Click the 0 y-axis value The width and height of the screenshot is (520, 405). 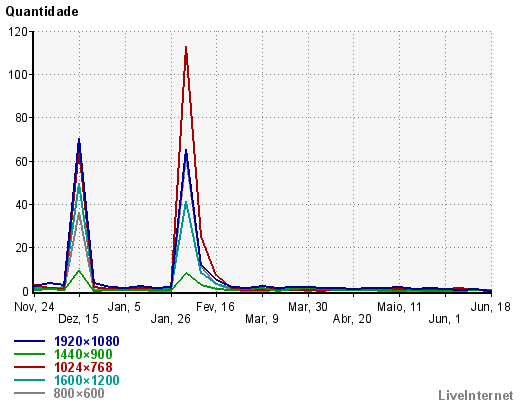click(x=25, y=292)
